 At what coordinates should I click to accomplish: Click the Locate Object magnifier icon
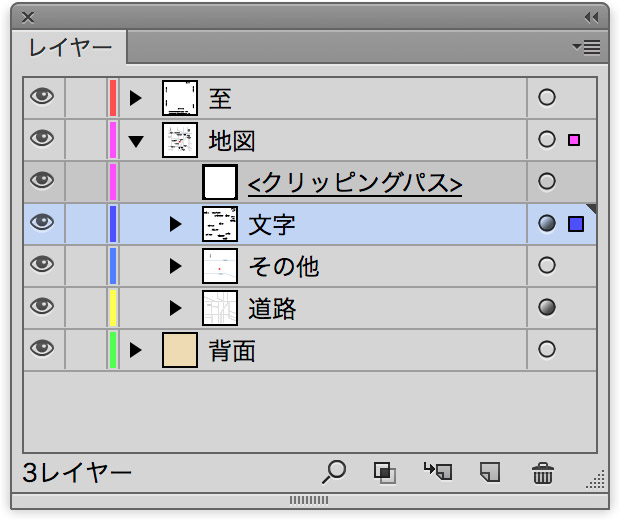(334, 472)
